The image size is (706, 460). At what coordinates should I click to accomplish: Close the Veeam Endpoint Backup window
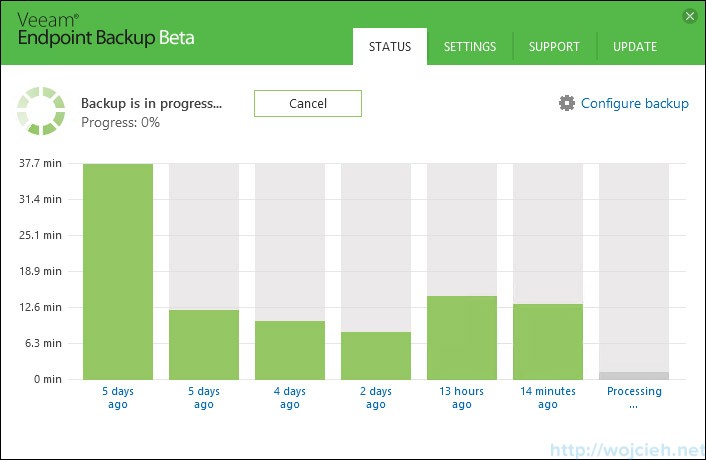(690, 16)
